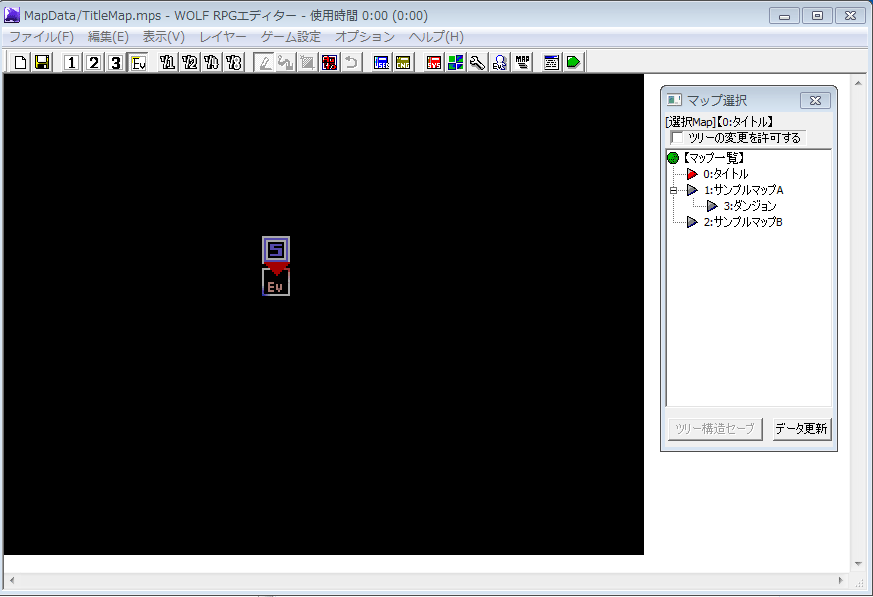Click the red auto-tile tool icon
873x597 pixels.
pos(330,62)
